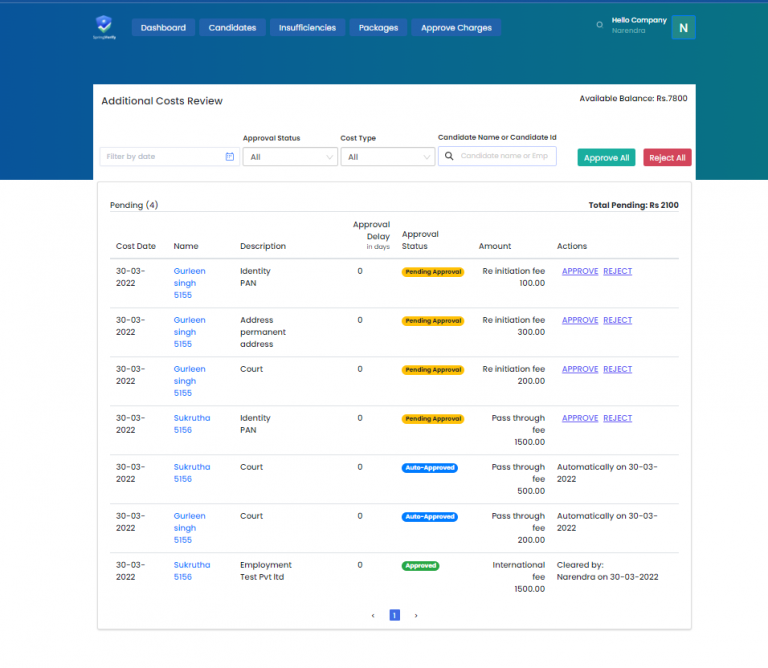Approve Sukrutha's 1500.00 pass through fee

pos(580,418)
